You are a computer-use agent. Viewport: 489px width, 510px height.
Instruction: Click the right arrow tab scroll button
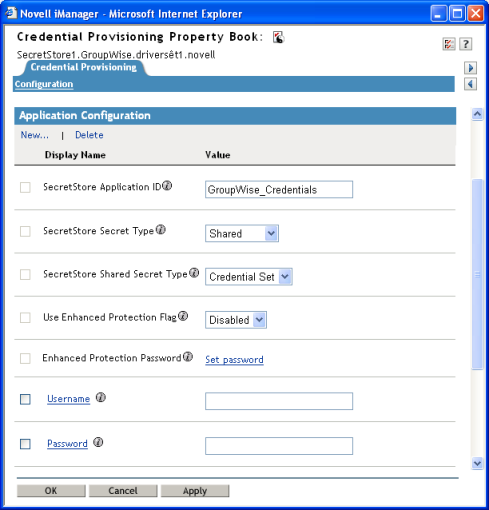470,68
